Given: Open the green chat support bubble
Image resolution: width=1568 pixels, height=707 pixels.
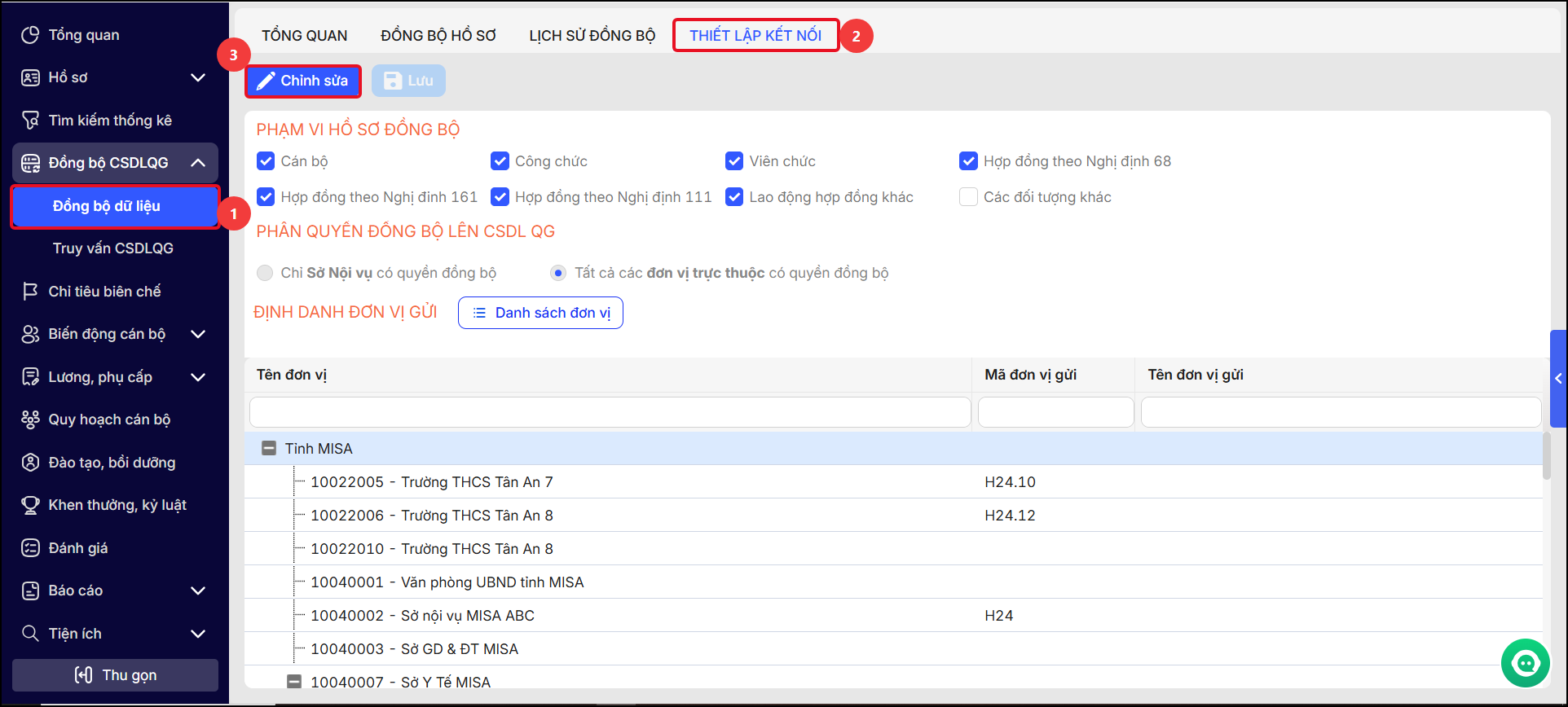Looking at the screenshot, I should pos(1525,663).
